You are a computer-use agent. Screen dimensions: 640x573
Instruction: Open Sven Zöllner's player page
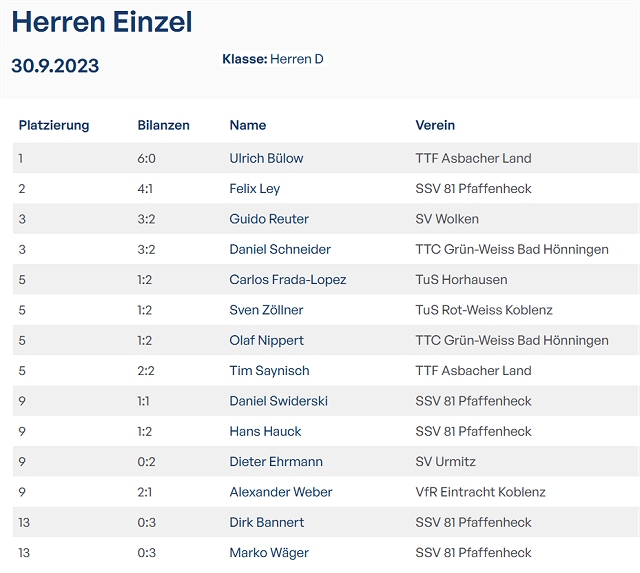266,310
